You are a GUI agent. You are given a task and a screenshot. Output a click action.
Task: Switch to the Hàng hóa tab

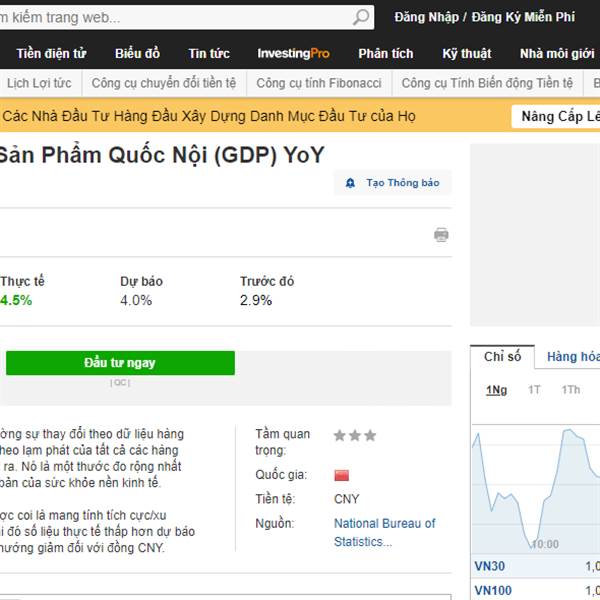[572, 357]
